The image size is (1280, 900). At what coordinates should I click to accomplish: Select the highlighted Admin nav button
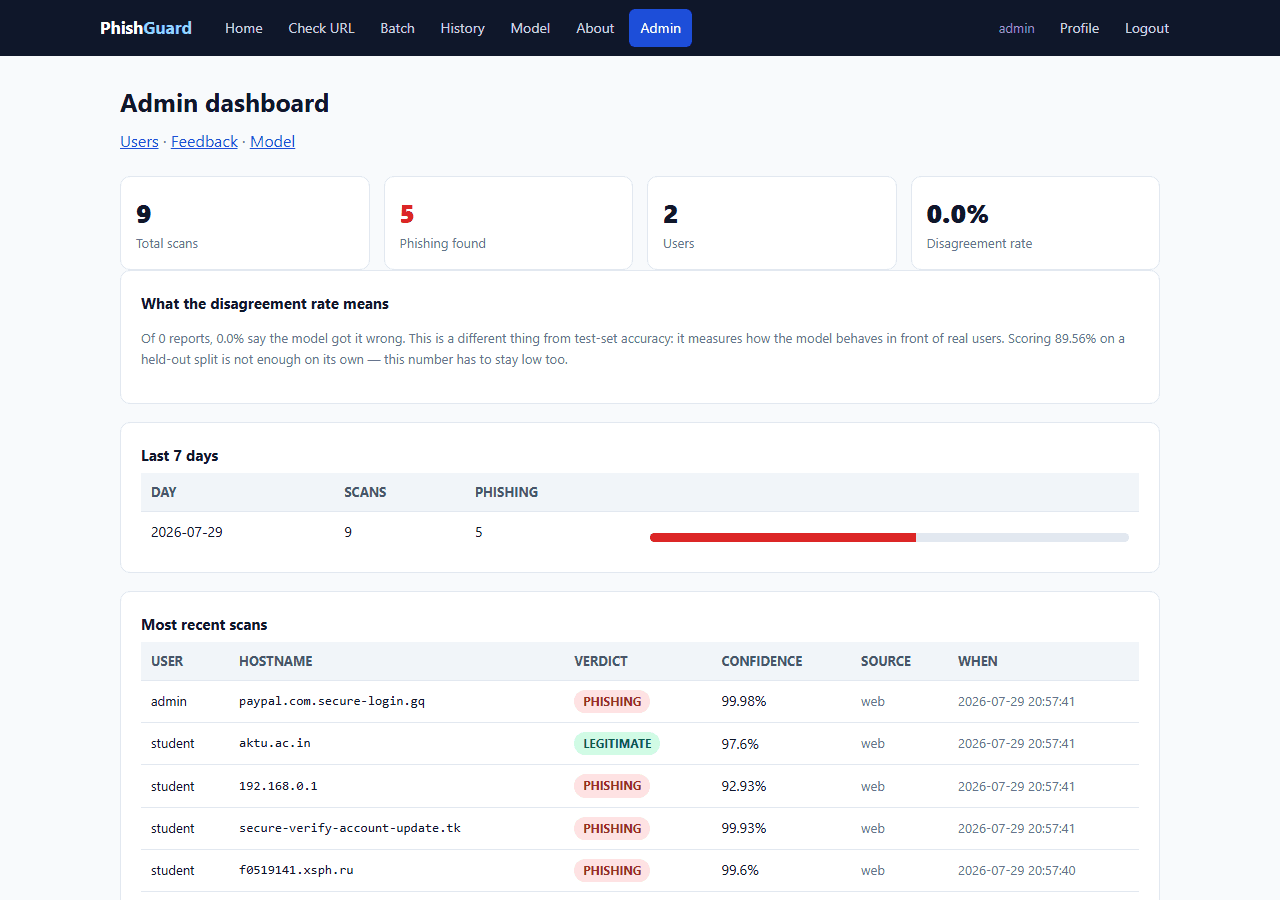click(660, 28)
